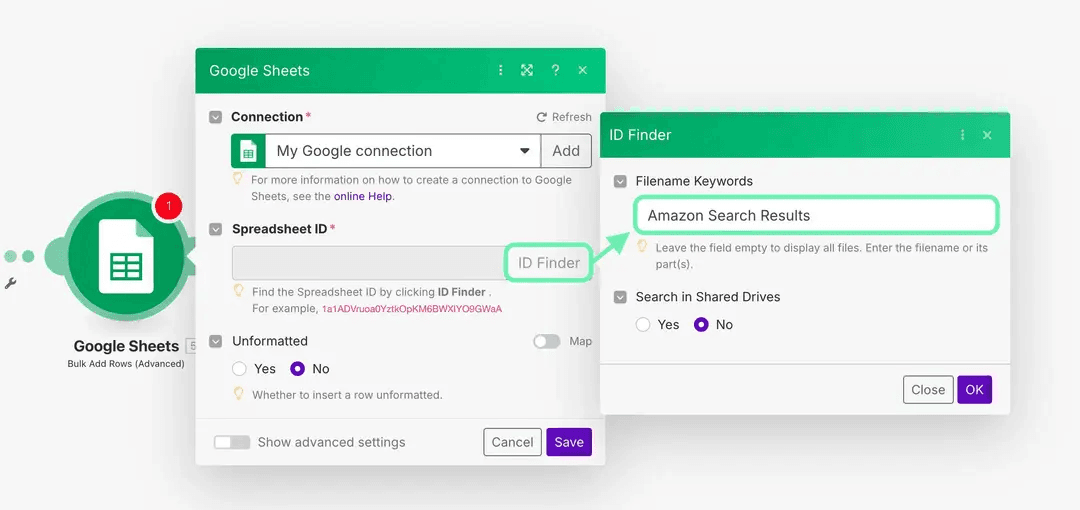1080x510 pixels.
Task: Collapse the Connection field checkbox
Action: pyautogui.click(x=216, y=117)
